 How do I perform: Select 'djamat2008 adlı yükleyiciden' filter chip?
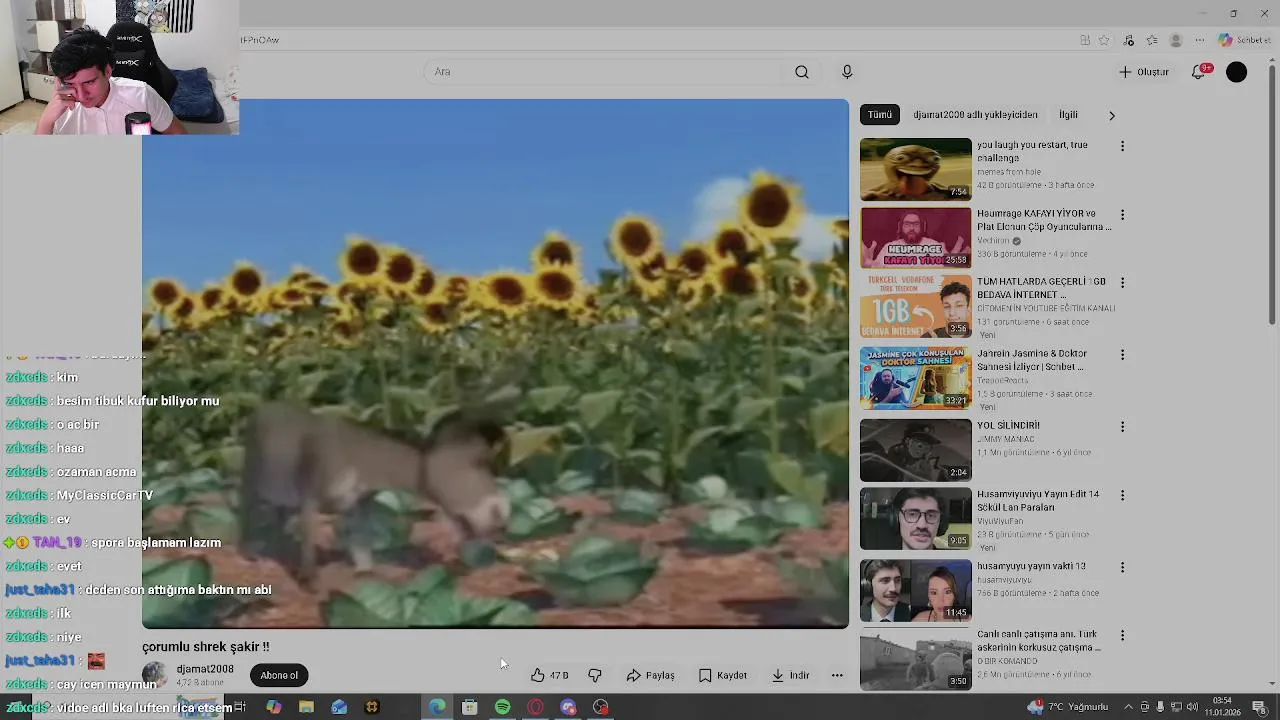[975, 115]
